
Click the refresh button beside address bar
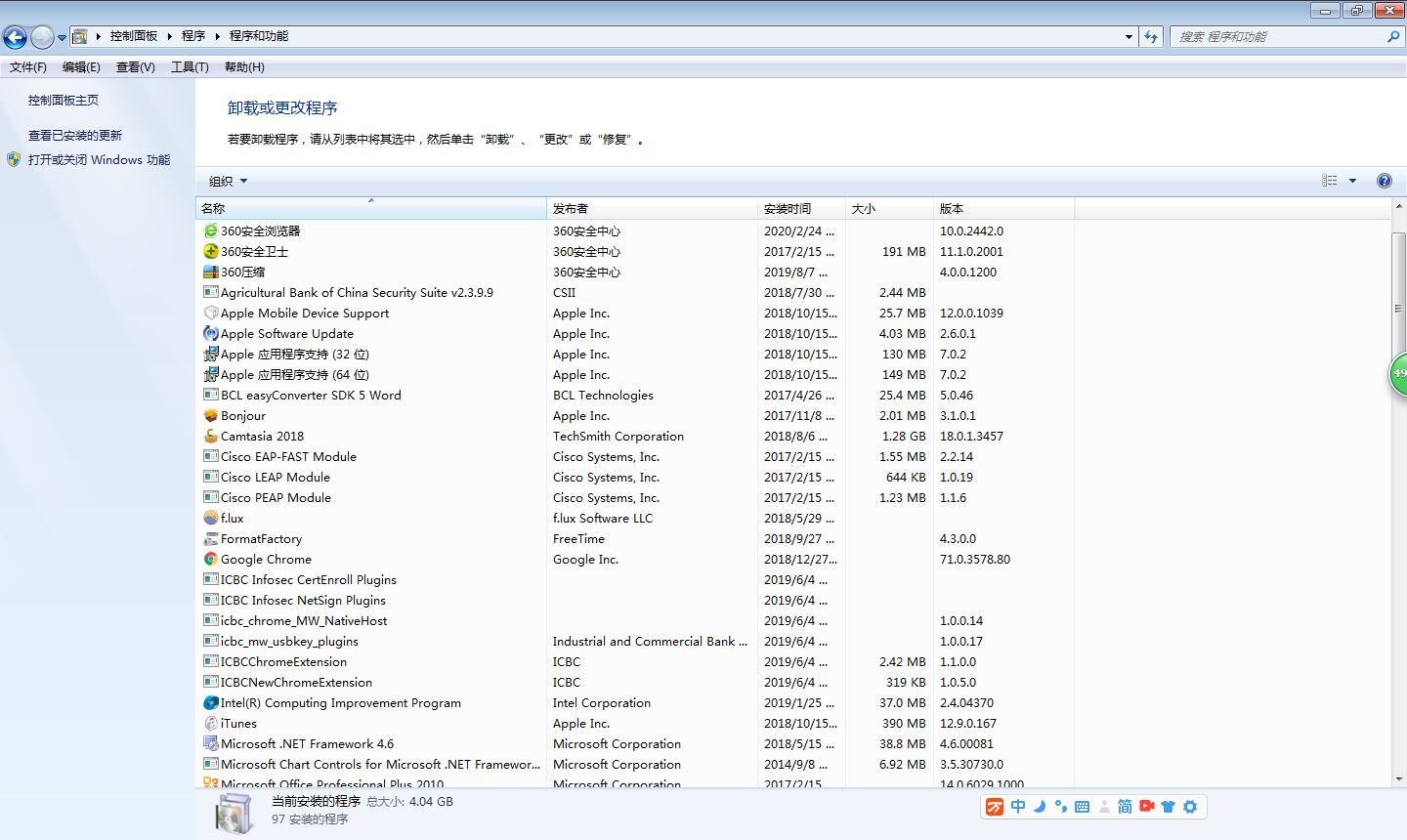tap(1151, 36)
